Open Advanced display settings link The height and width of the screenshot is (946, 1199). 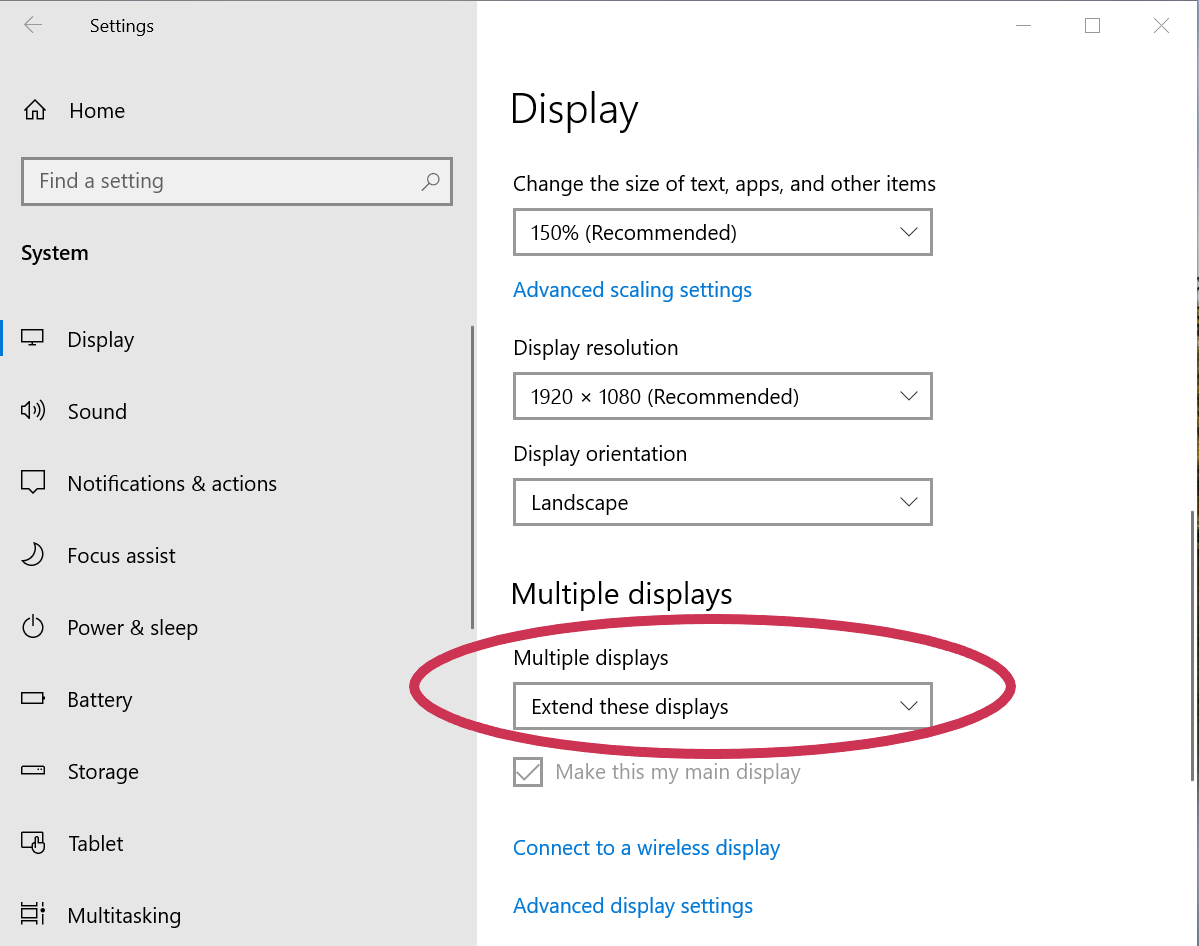click(x=632, y=906)
